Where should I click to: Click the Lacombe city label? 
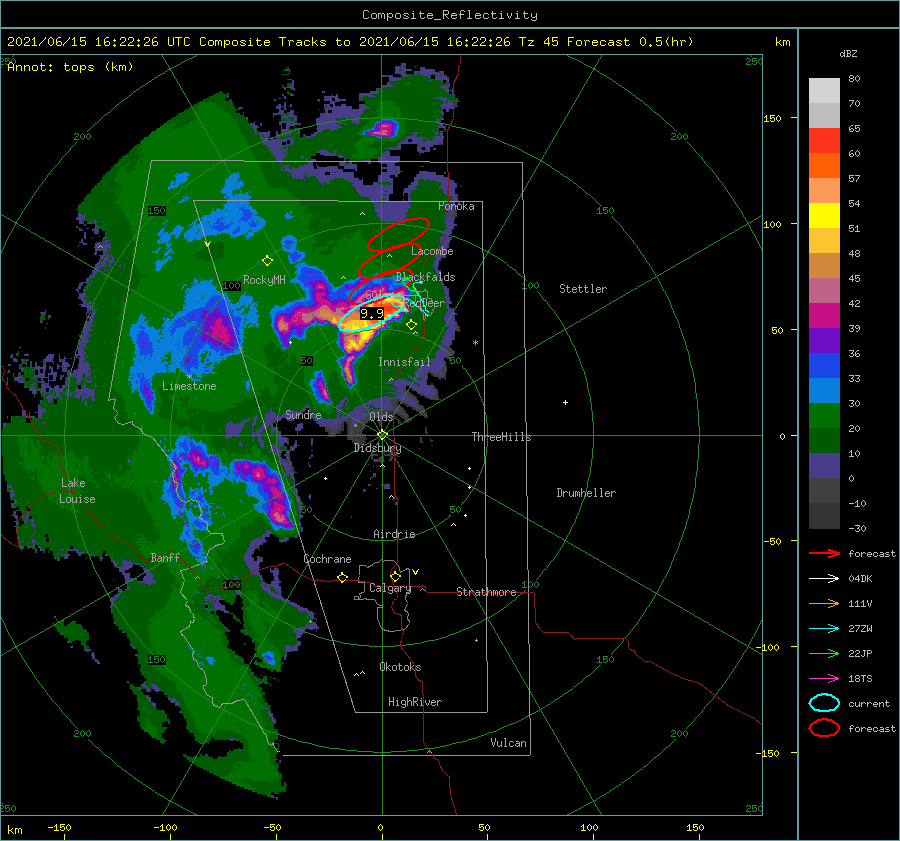click(432, 251)
